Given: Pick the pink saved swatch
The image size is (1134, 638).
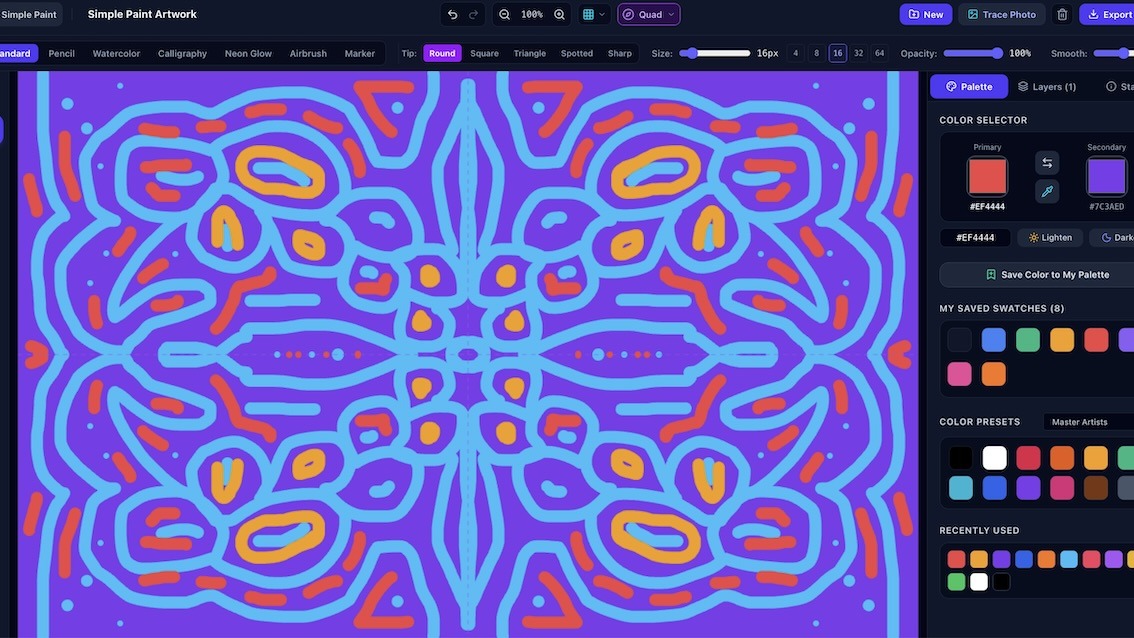Looking at the screenshot, I should click(x=960, y=374).
